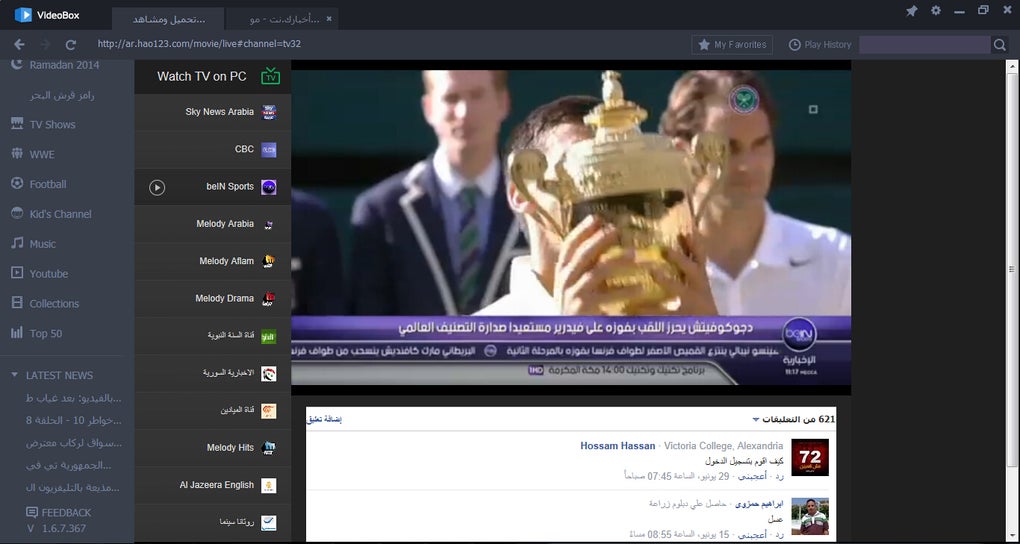Screen dimensions: 1020x544
Task: Close the second browser tab
Action: (x=329, y=19)
